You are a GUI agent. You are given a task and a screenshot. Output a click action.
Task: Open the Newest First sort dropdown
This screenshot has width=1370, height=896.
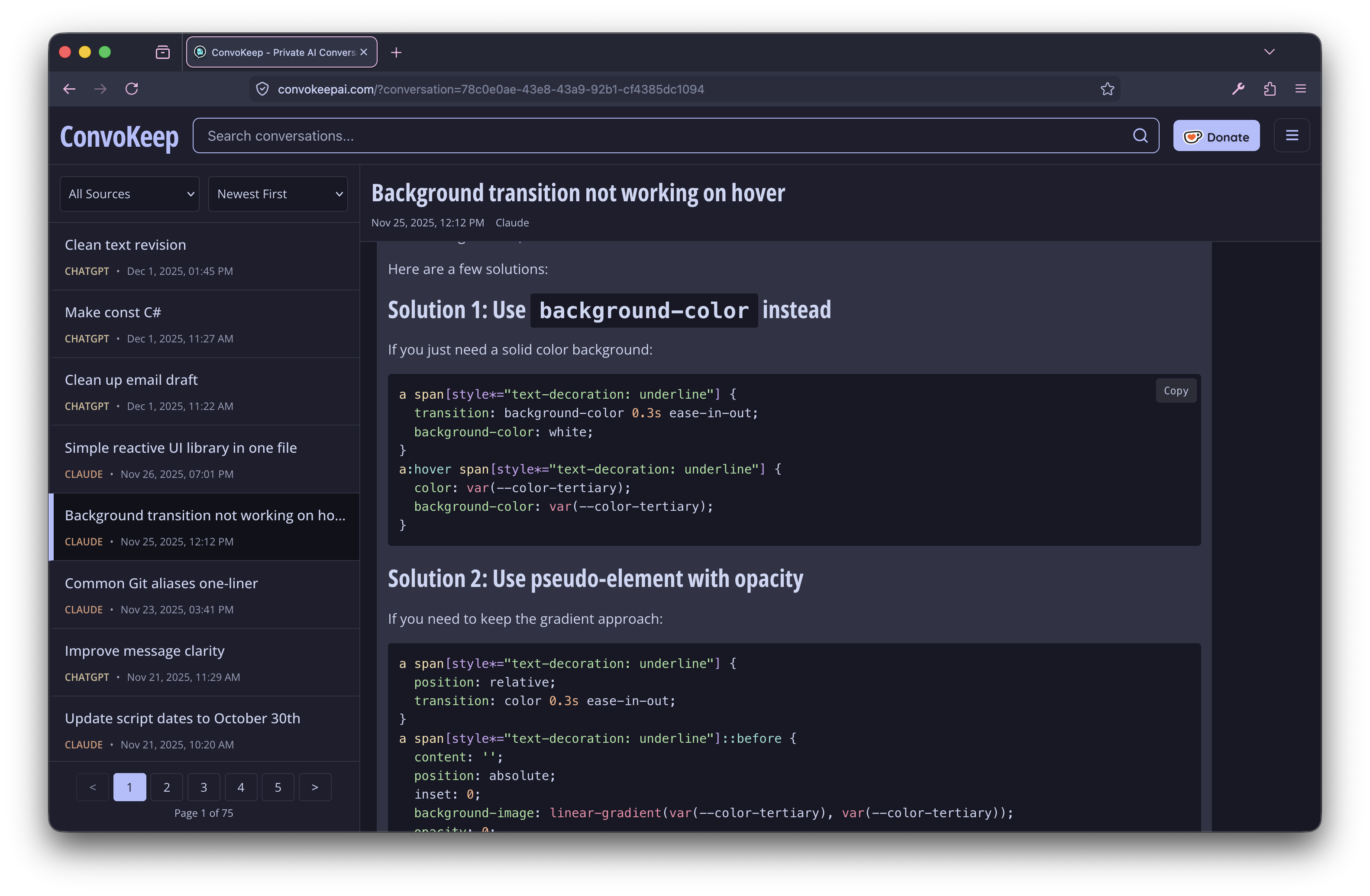tap(278, 194)
